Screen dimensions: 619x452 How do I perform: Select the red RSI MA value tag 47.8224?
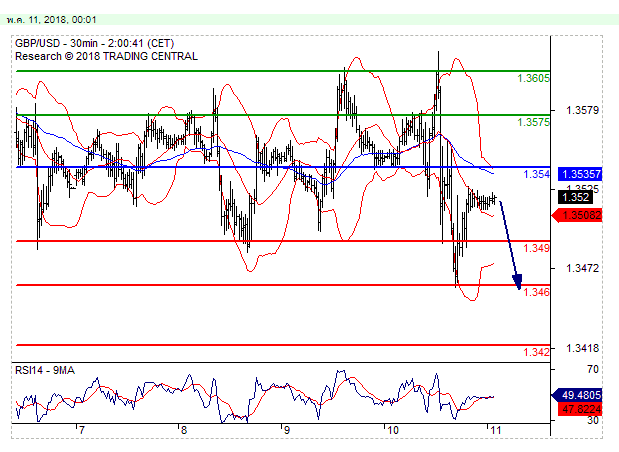pos(580,409)
